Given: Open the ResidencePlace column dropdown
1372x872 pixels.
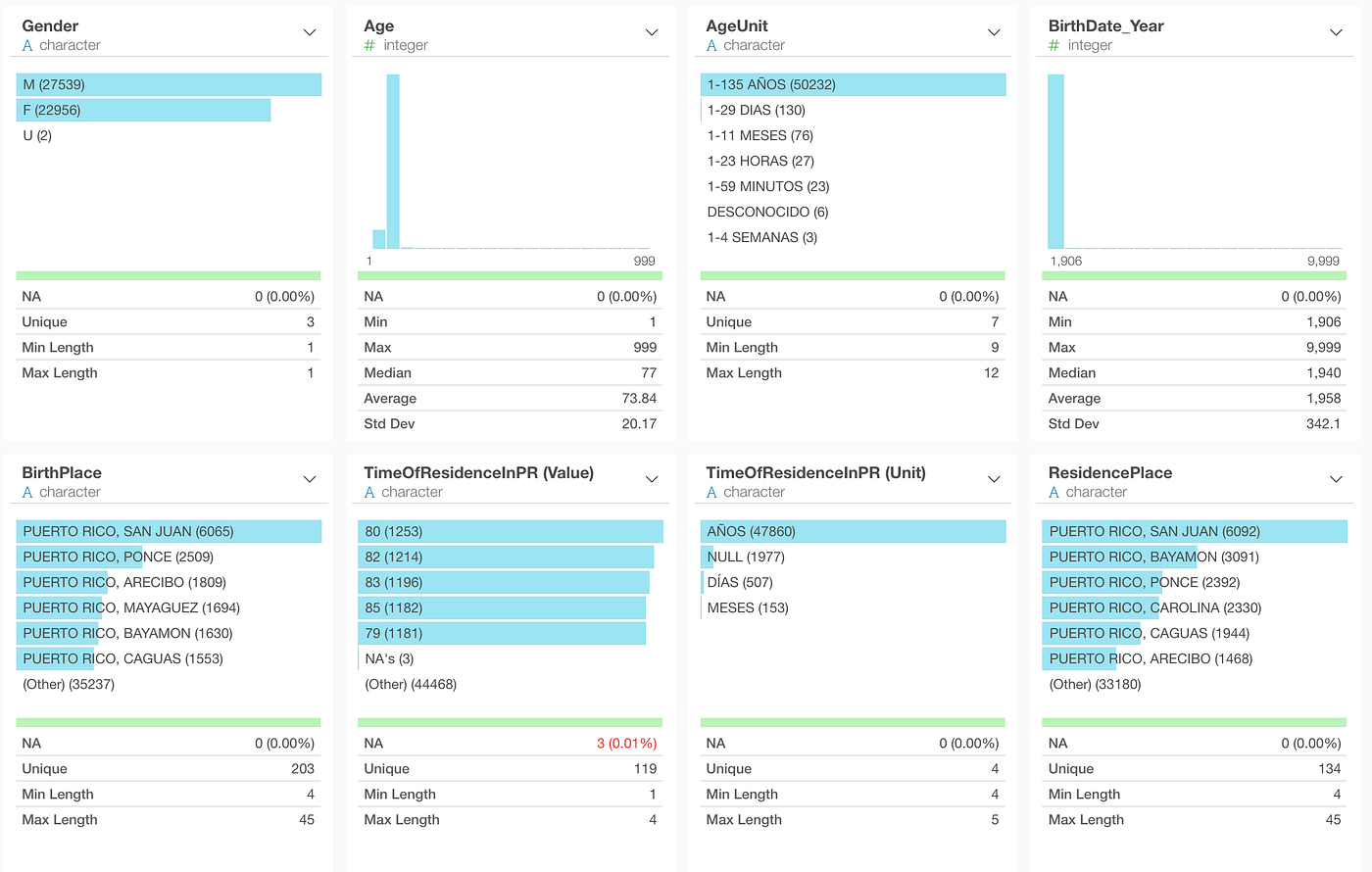Looking at the screenshot, I should (x=1336, y=478).
